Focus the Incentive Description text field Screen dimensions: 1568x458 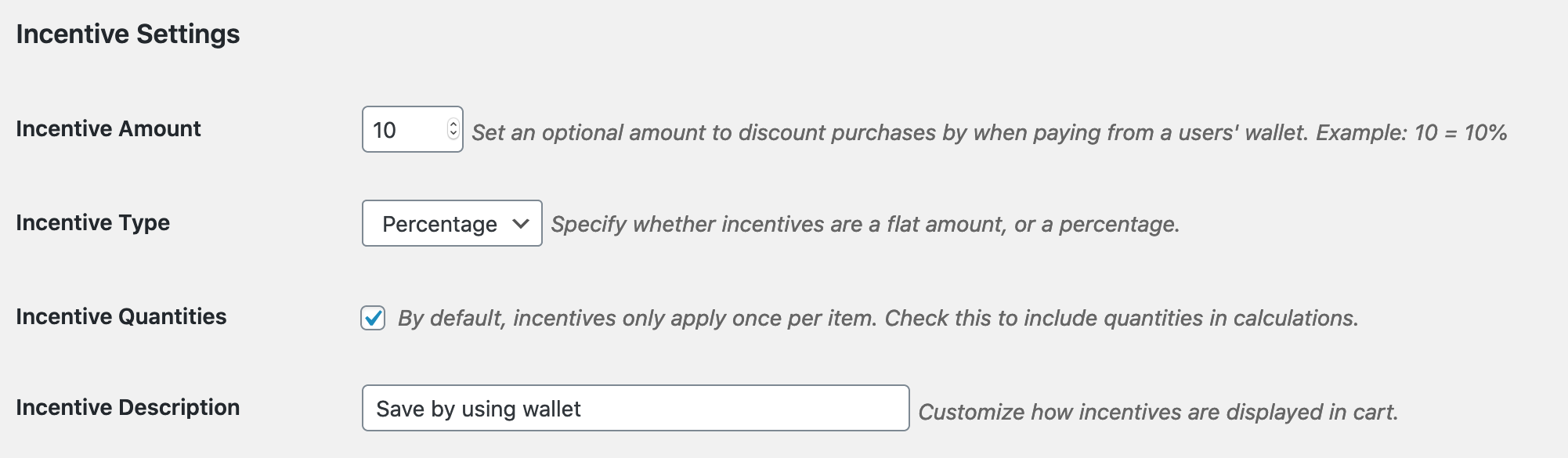click(634, 408)
